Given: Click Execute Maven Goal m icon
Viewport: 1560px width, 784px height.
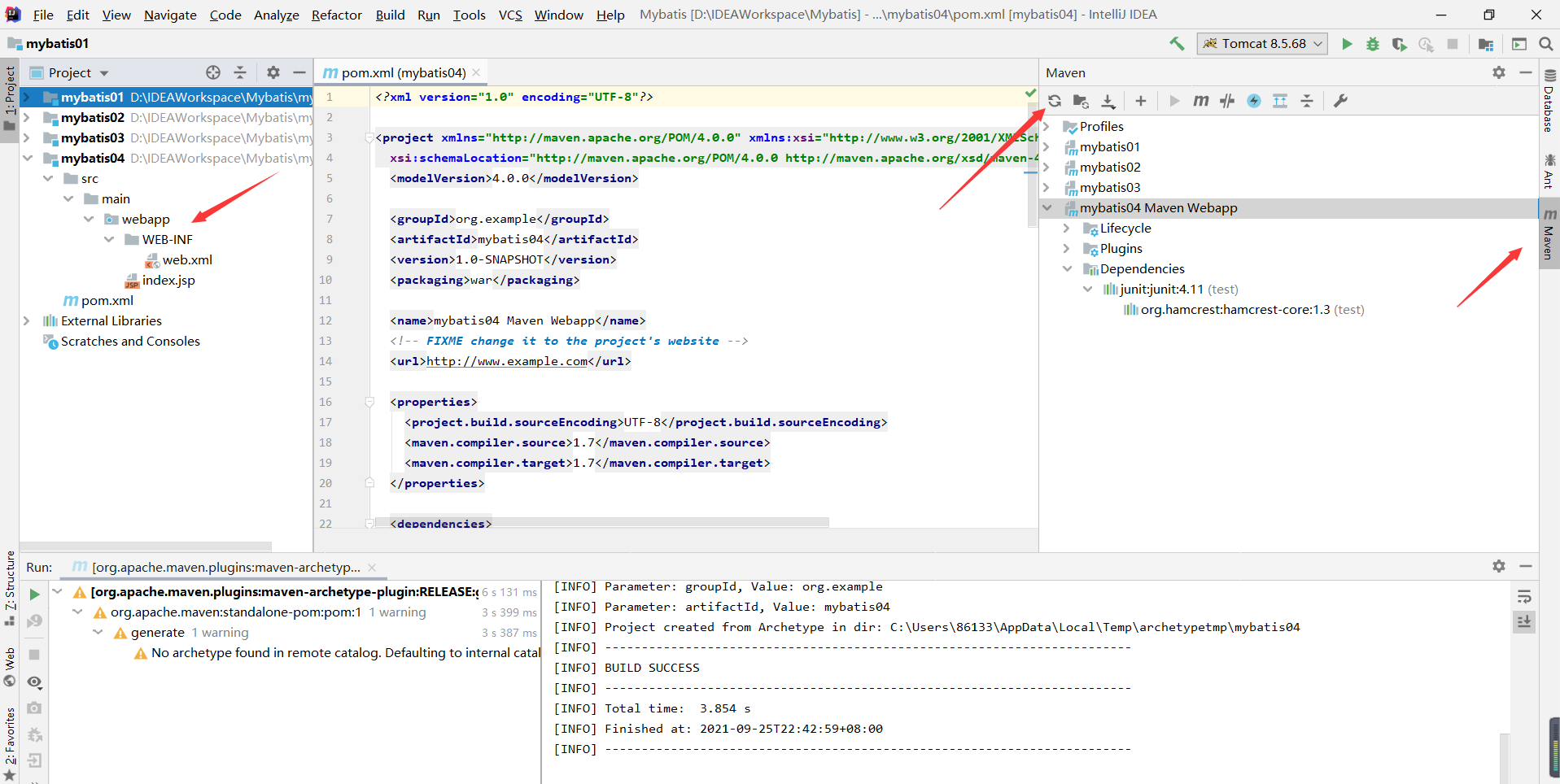Looking at the screenshot, I should coord(1200,101).
